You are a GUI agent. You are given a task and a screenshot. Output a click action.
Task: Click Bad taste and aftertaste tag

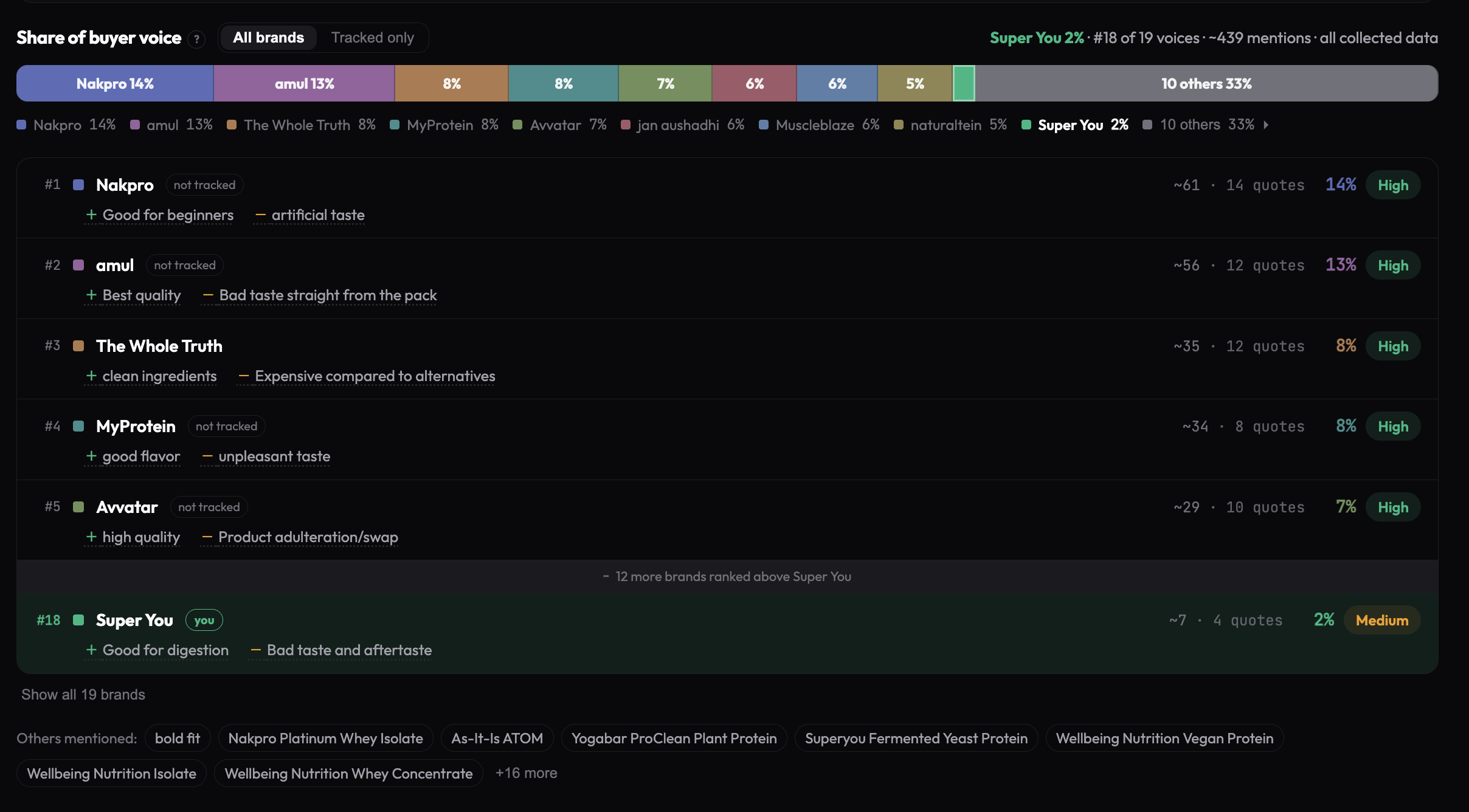point(341,650)
